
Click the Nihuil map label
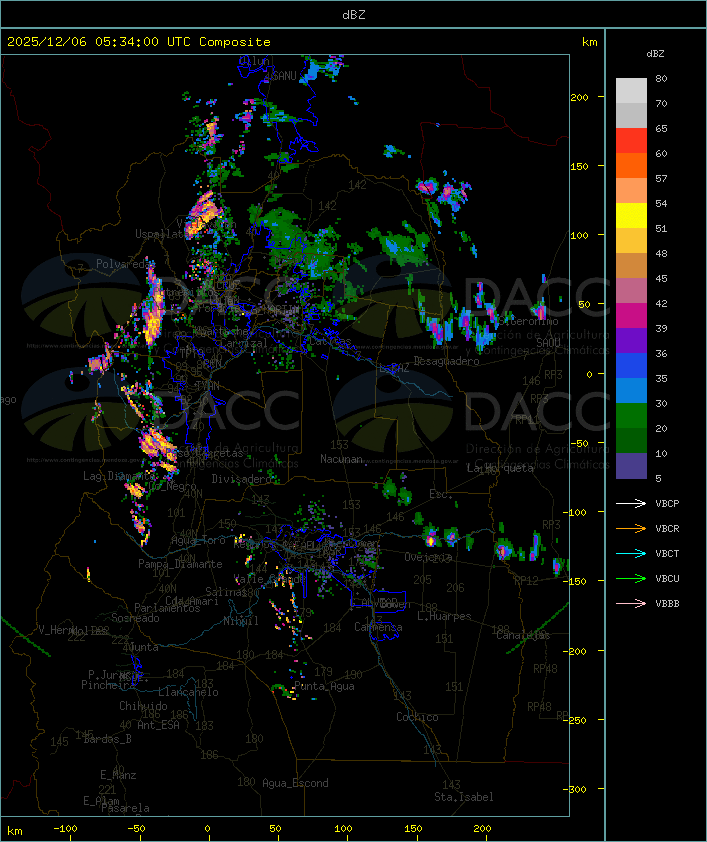[x=241, y=621]
